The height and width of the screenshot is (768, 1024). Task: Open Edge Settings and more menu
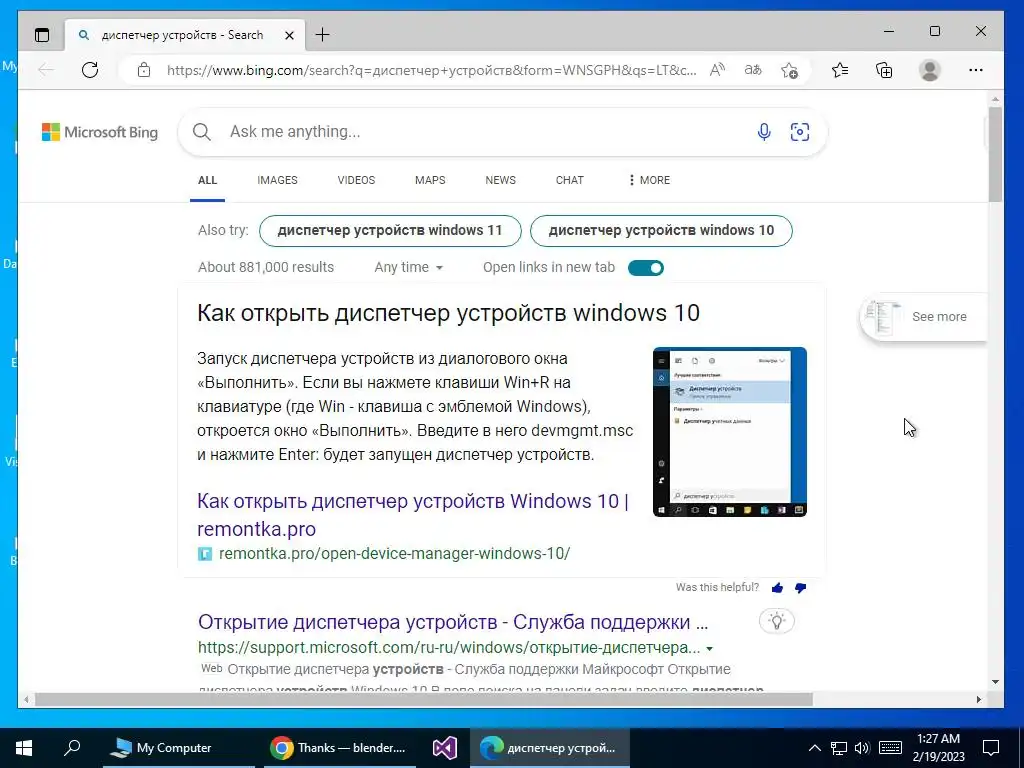pos(976,70)
